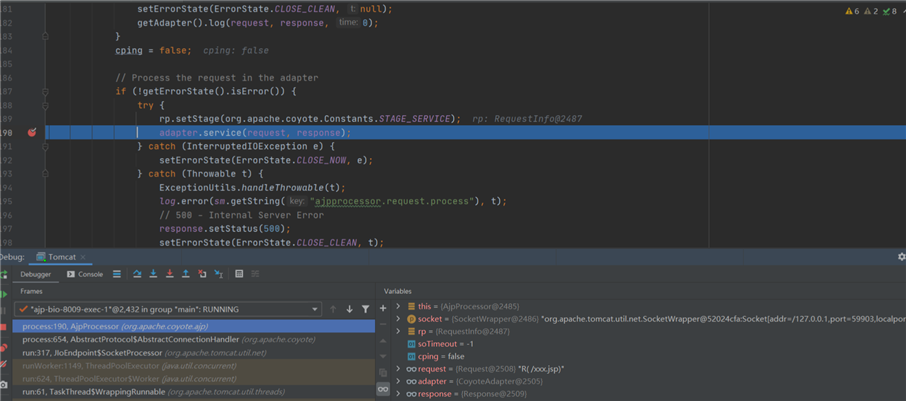Click the rp.setStage code line
Screen dimensions: 906x401
(x=310, y=119)
